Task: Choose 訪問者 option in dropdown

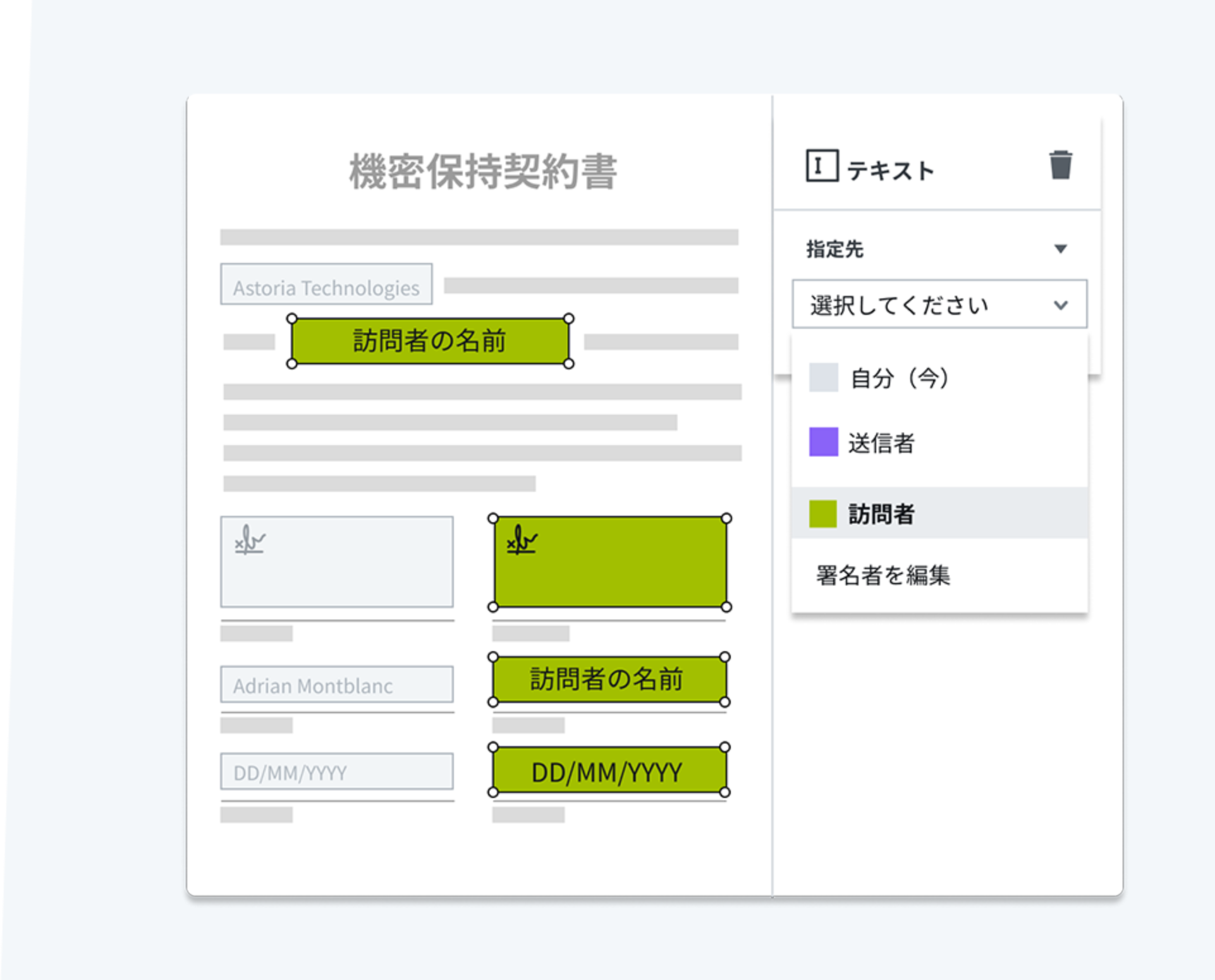Action: (881, 514)
